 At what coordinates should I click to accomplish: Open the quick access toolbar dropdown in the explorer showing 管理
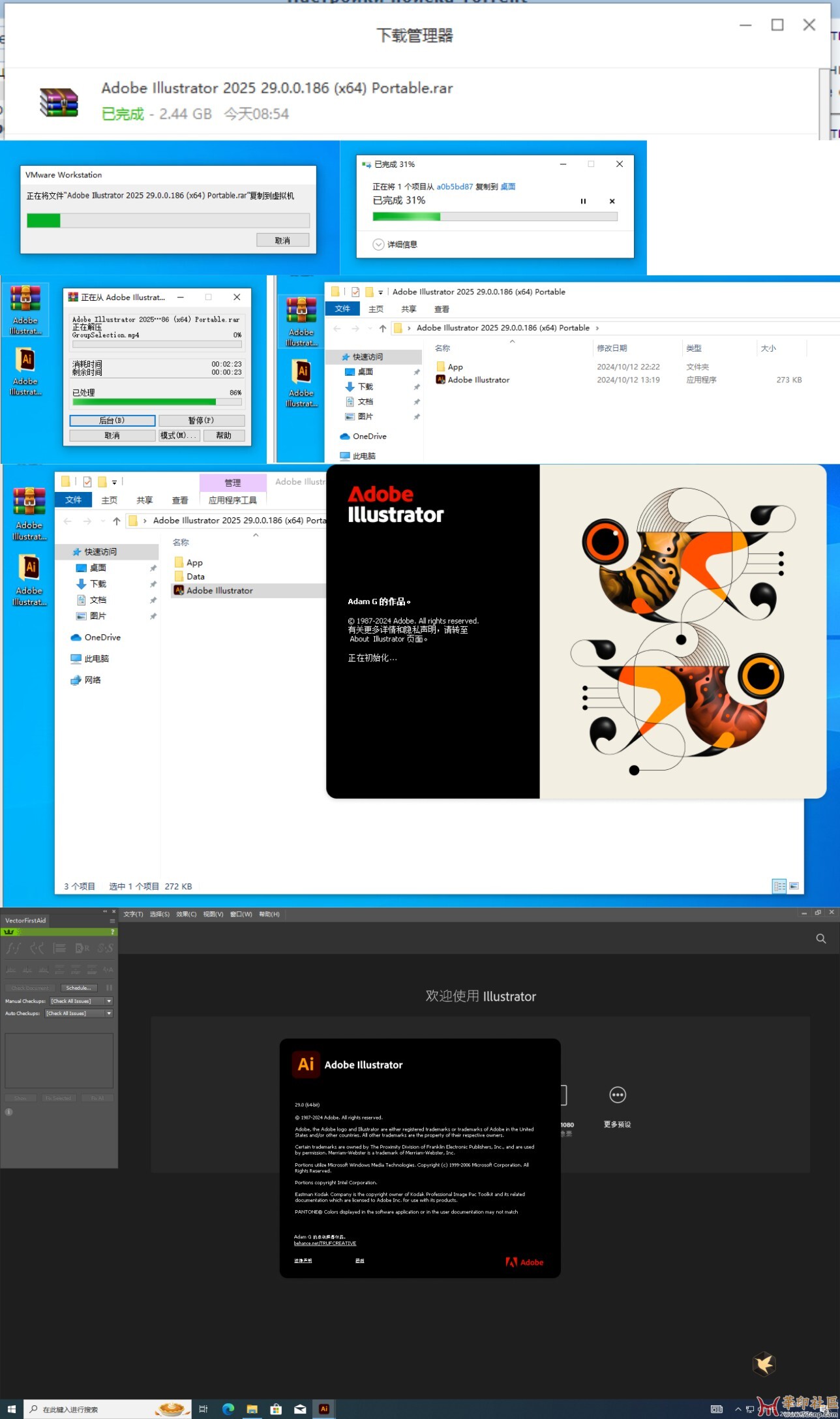(x=114, y=482)
